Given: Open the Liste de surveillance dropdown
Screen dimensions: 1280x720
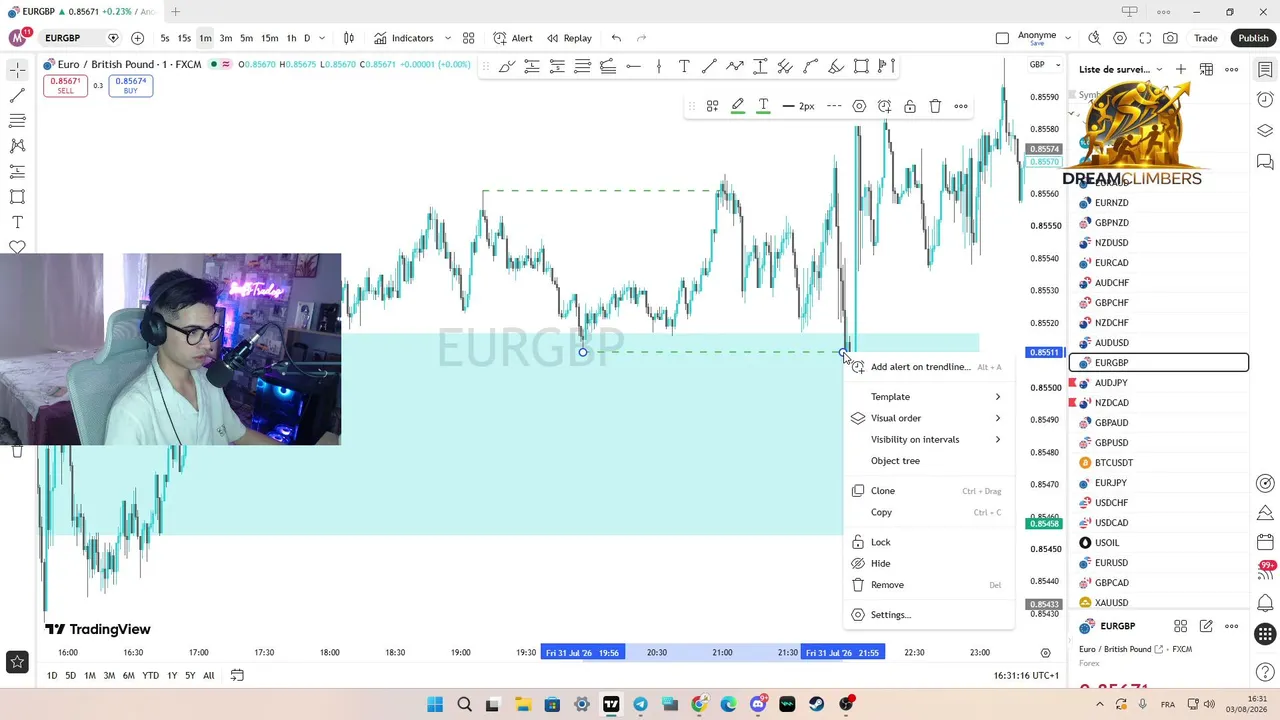Looking at the screenshot, I should click(1121, 69).
